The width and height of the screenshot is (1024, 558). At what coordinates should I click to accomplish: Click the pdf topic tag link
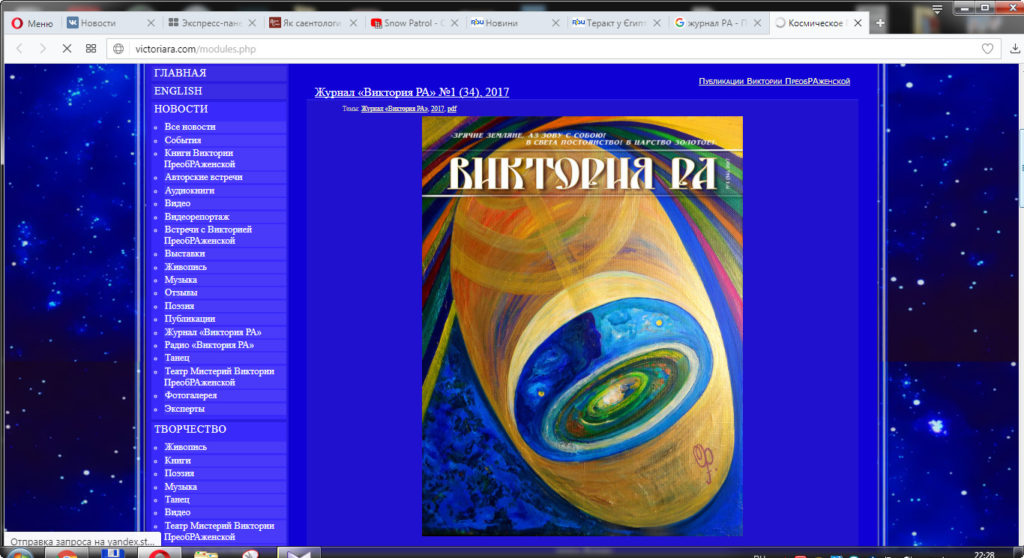pos(452,108)
